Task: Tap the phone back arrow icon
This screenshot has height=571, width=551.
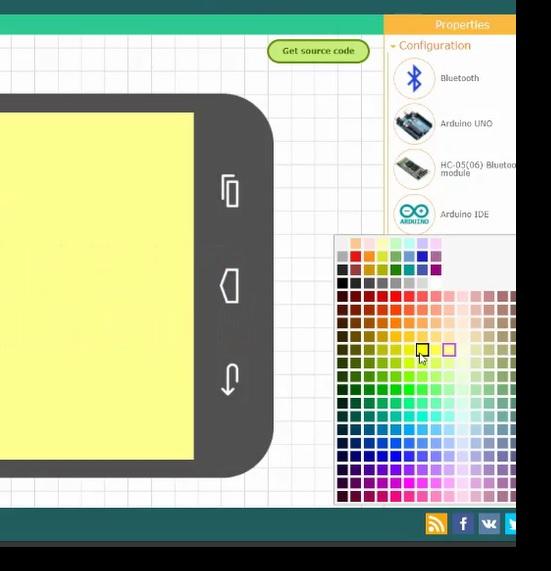Action: click(x=230, y=379)
